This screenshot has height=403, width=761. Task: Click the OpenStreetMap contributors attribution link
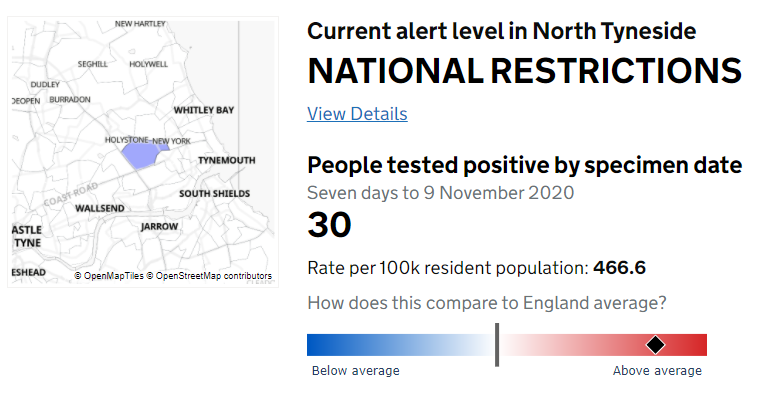pos(213,276)
